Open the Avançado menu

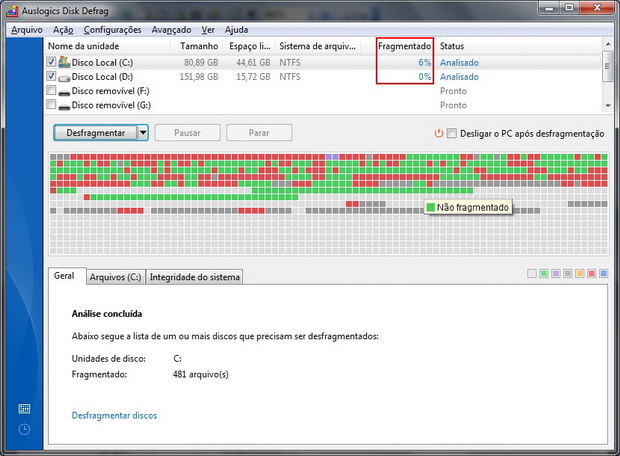point(171,30)
